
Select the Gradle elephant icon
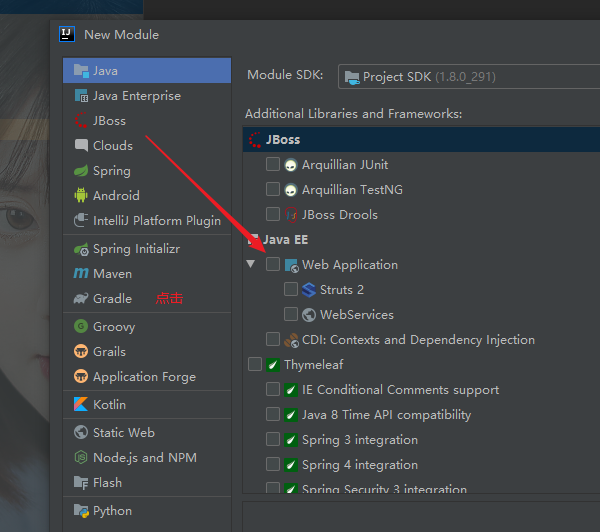(x=81, y=299)
